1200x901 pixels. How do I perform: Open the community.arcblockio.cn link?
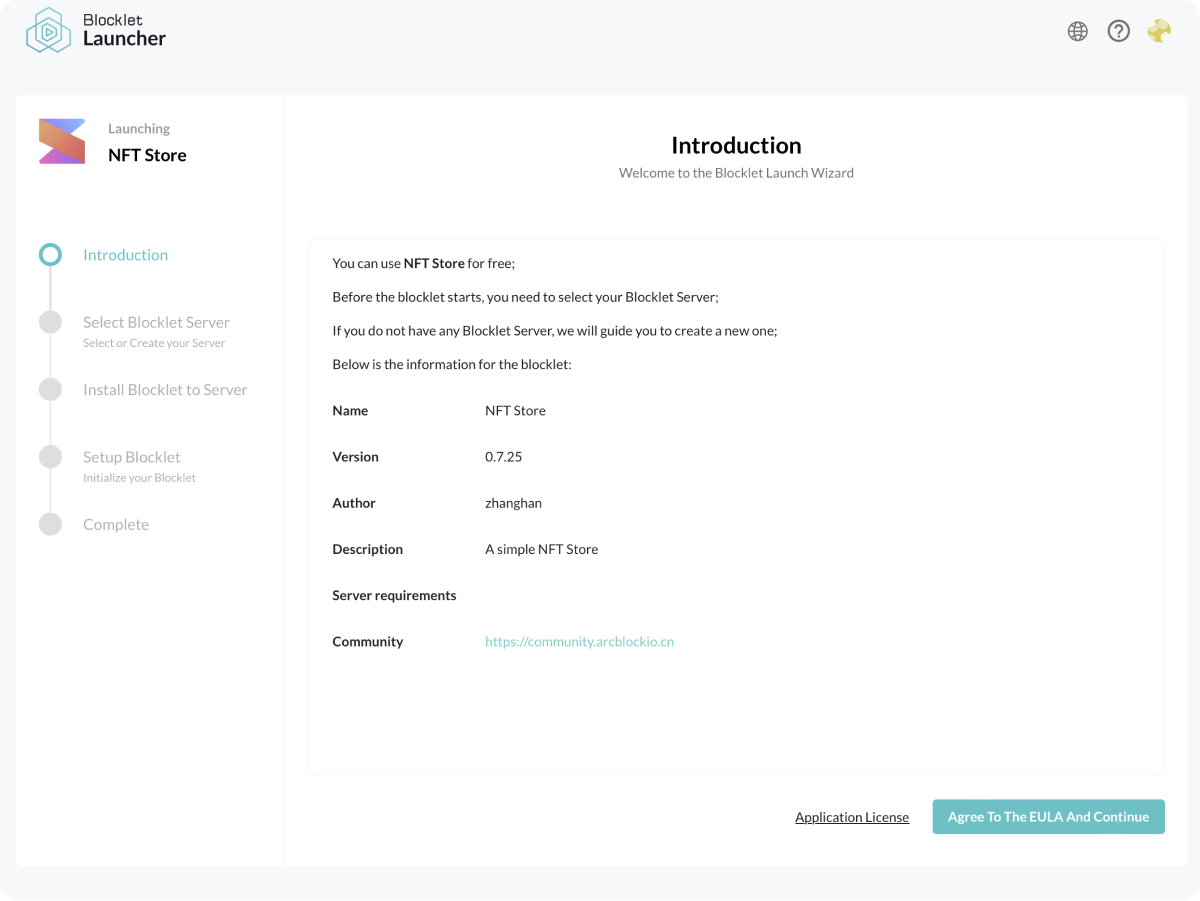[x=579, y=641]
